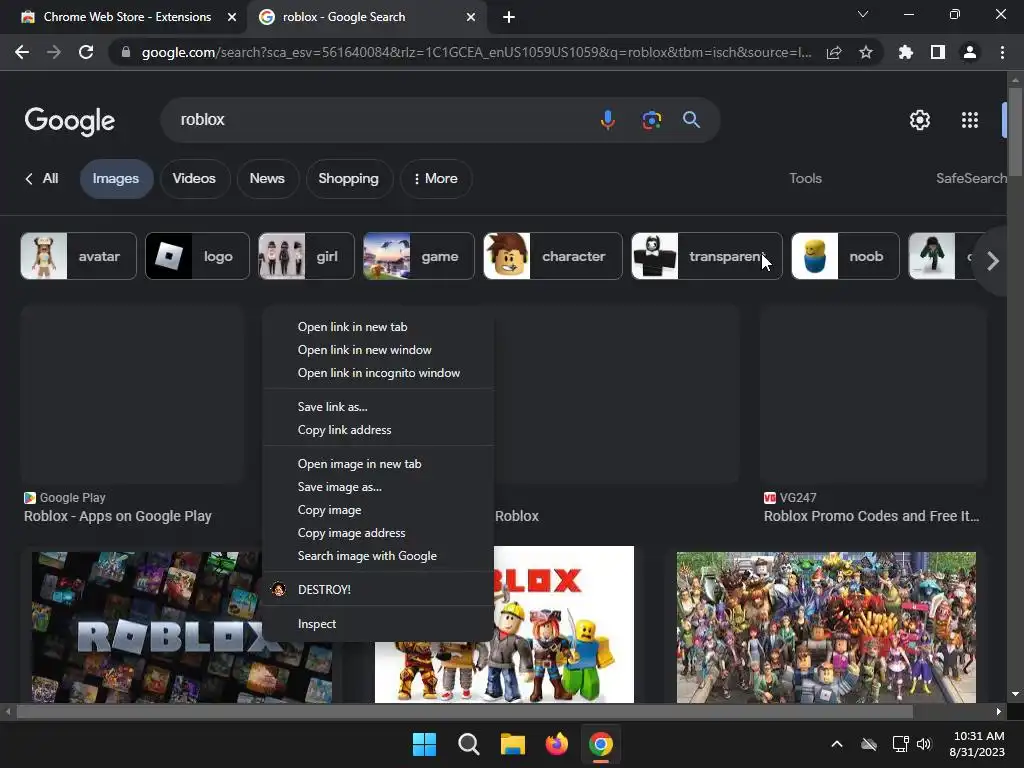Share this page via address bar icon

[834, 52]
